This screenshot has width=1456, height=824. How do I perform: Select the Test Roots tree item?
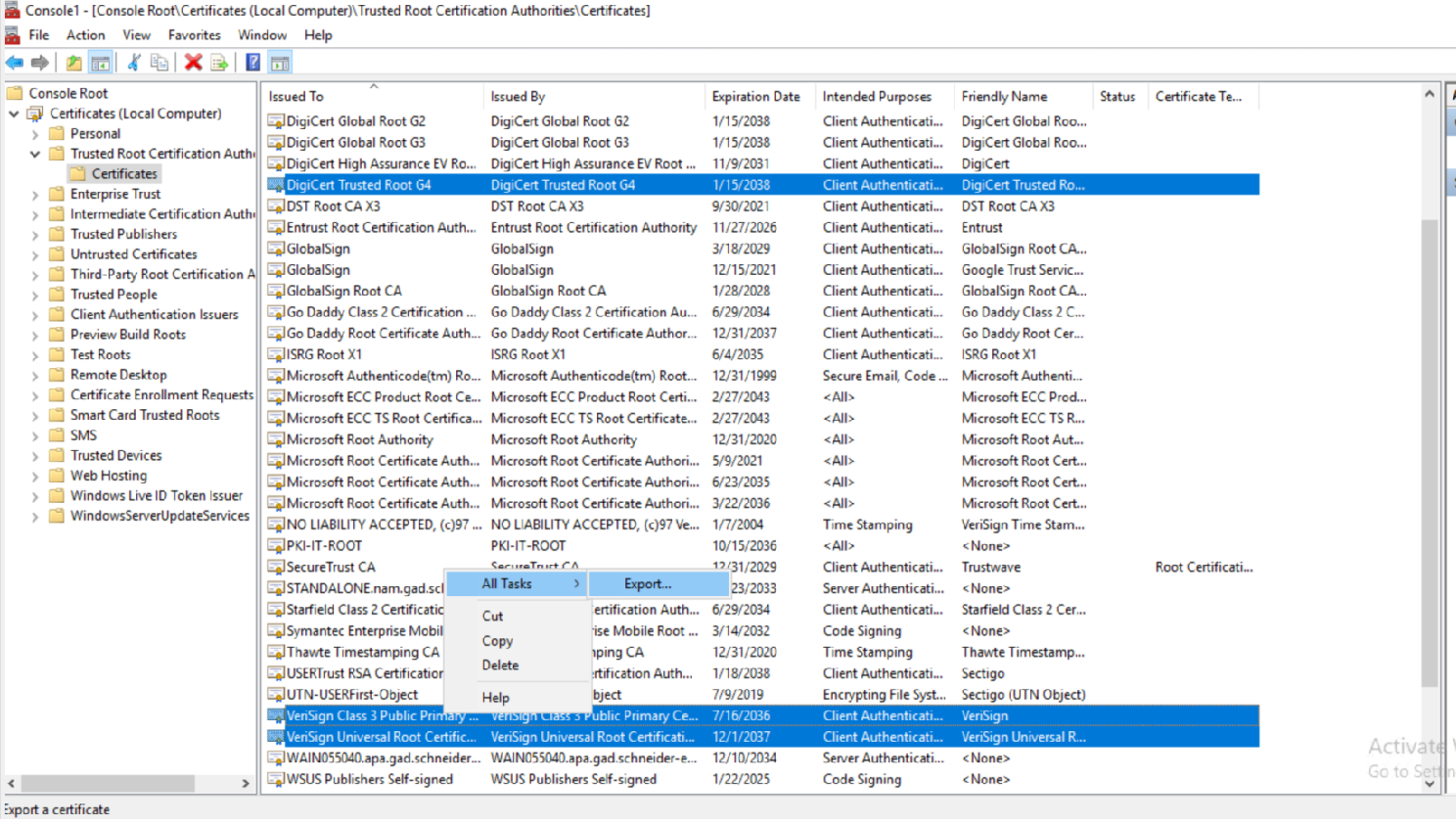click(100, 354)
